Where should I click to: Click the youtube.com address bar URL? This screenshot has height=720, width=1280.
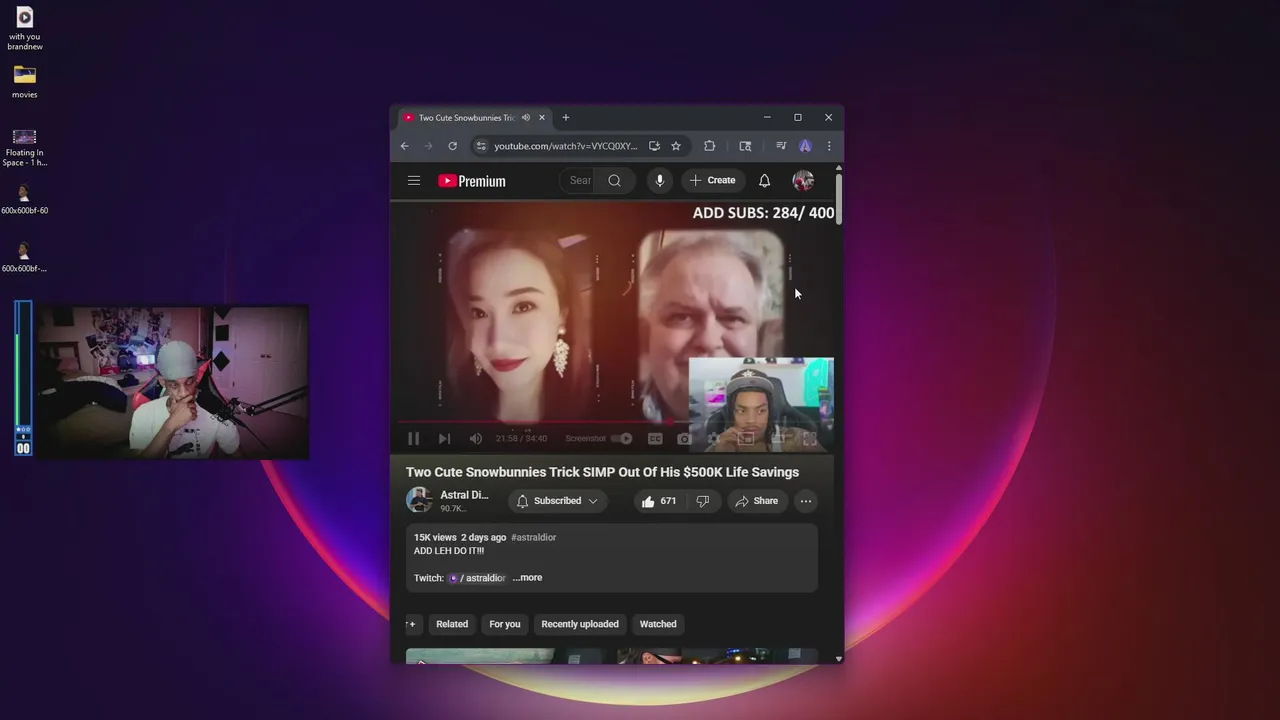(x=566, y=146)
